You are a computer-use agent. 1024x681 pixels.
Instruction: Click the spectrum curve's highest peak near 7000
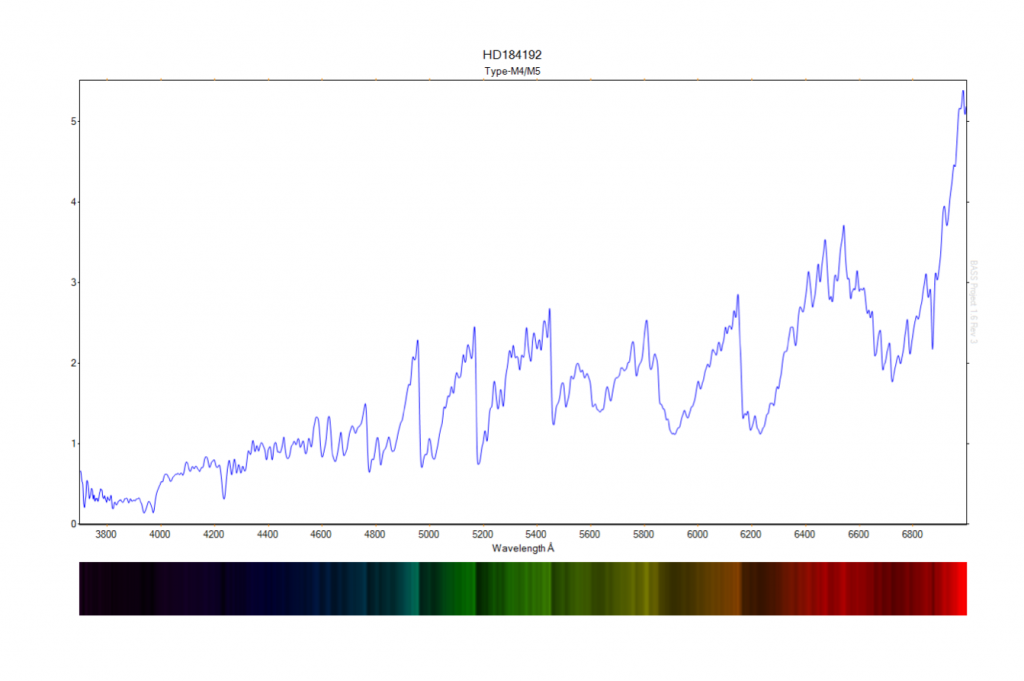click(963, 92)
